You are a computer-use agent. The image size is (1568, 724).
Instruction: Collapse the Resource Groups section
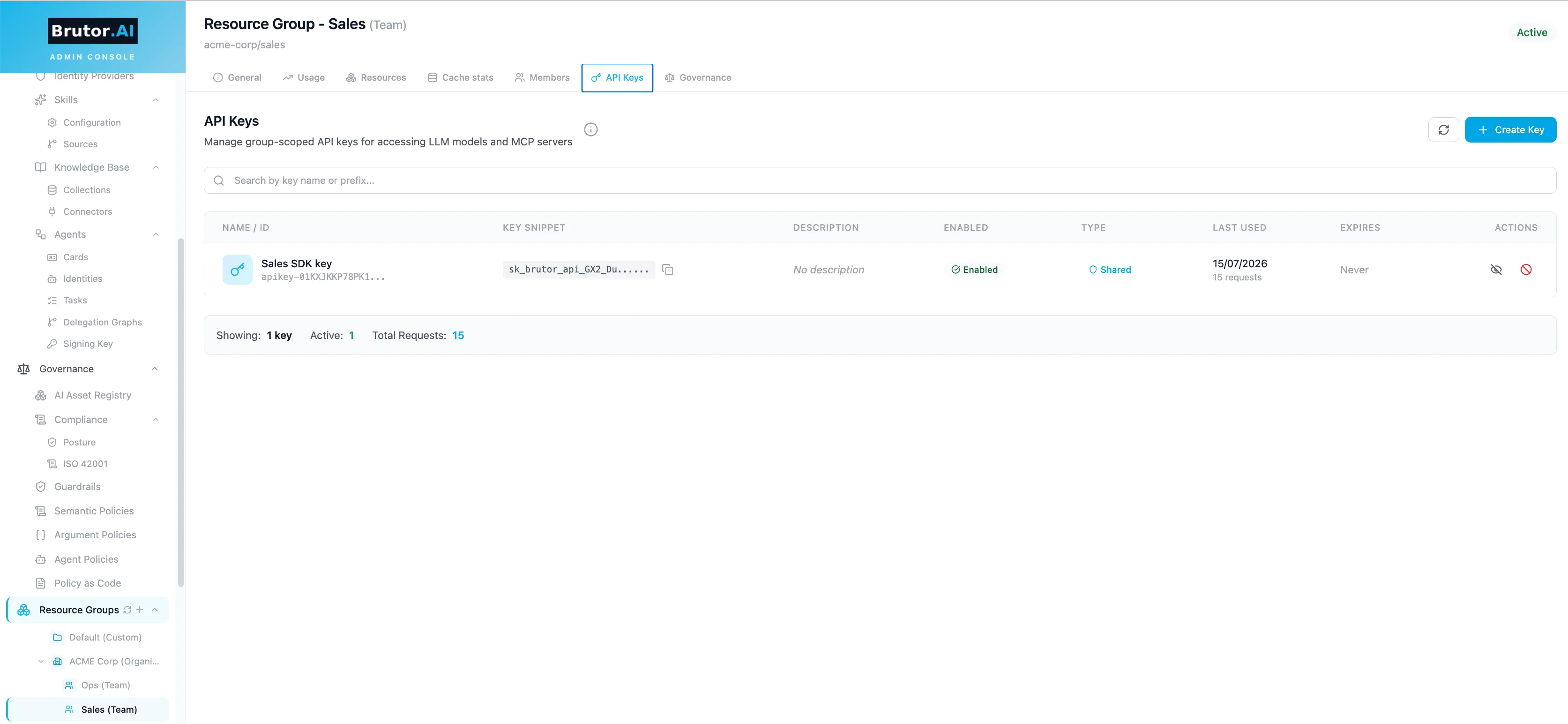(155, 610)
